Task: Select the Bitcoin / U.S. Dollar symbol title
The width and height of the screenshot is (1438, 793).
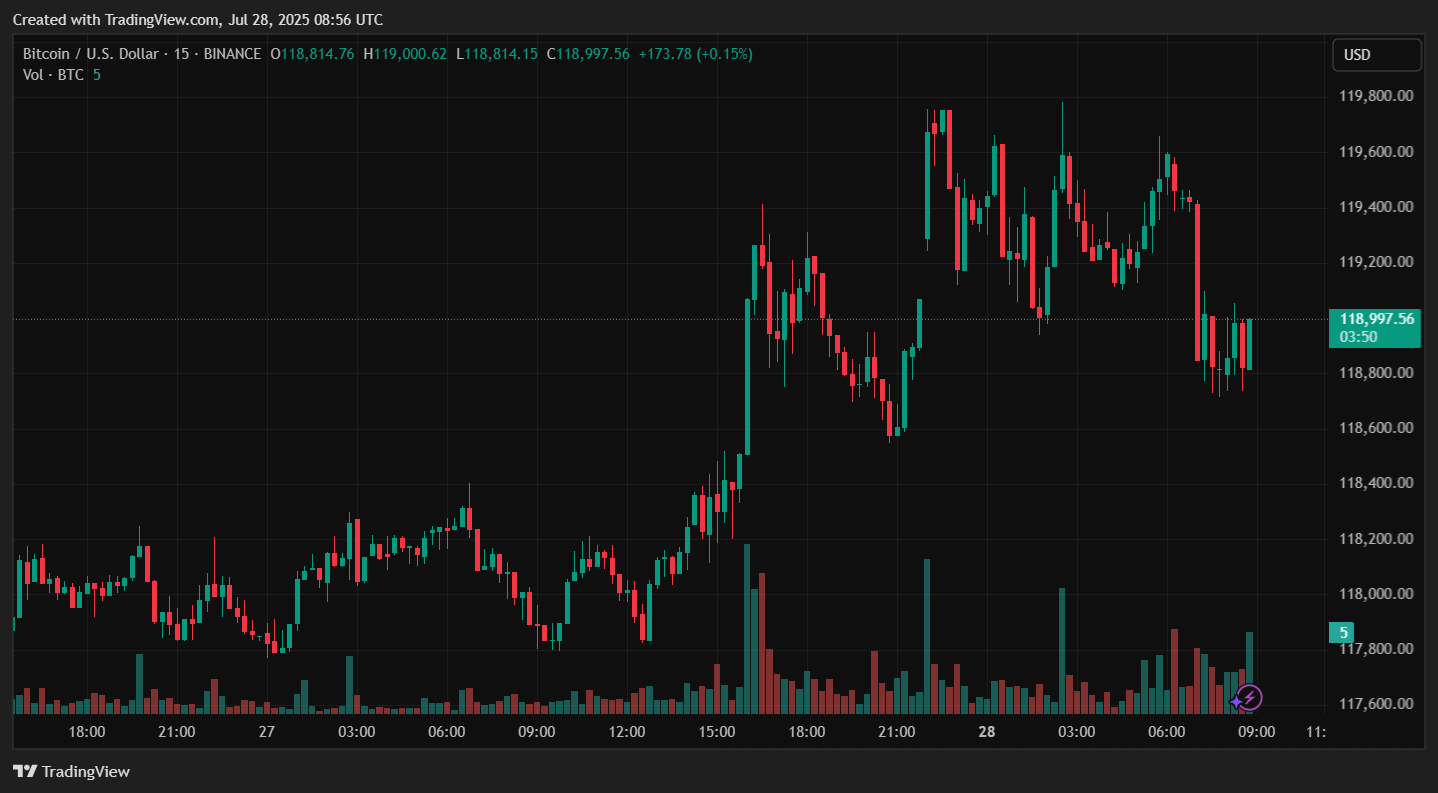Action: click(x=92, y=54)
